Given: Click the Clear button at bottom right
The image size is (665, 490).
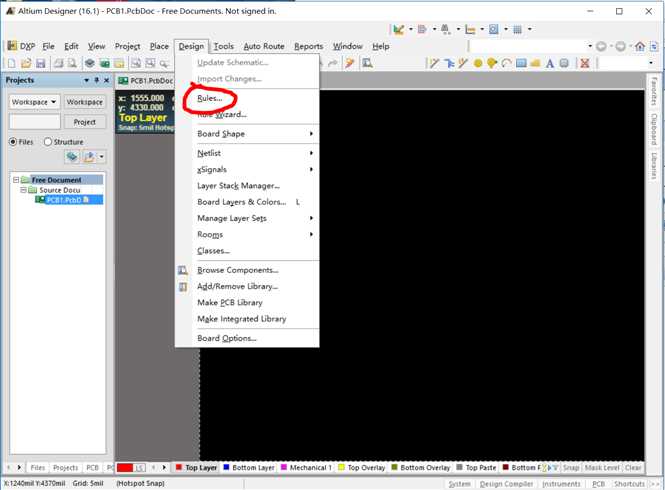Looking at the screenshot, I should pos(633,468).
